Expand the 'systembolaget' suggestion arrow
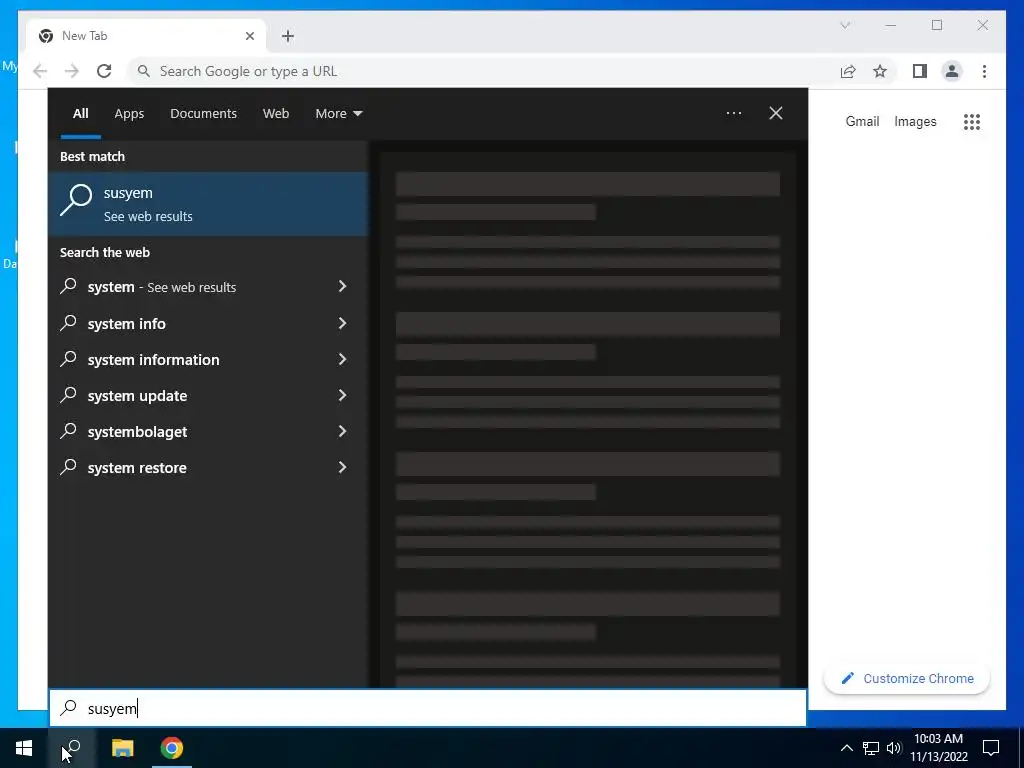1024x768 pixels. tap(342, 431)
